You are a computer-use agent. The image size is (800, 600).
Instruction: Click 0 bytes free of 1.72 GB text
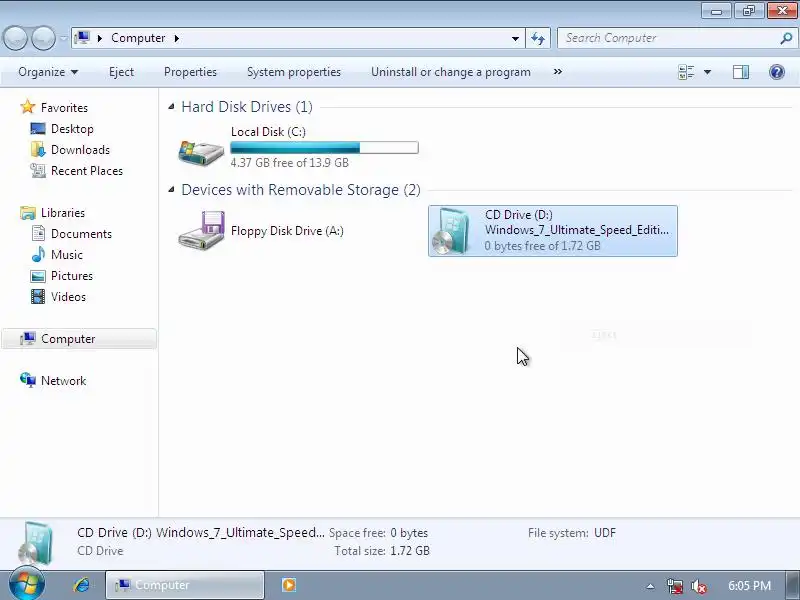(x=542, y=246)
